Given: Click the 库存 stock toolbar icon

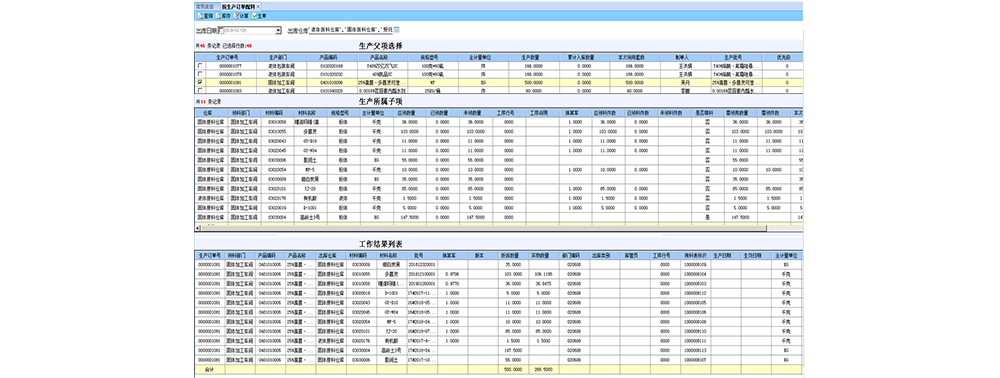Looking at the screenshot, I should pyautogui.click(x=222, y=15).
